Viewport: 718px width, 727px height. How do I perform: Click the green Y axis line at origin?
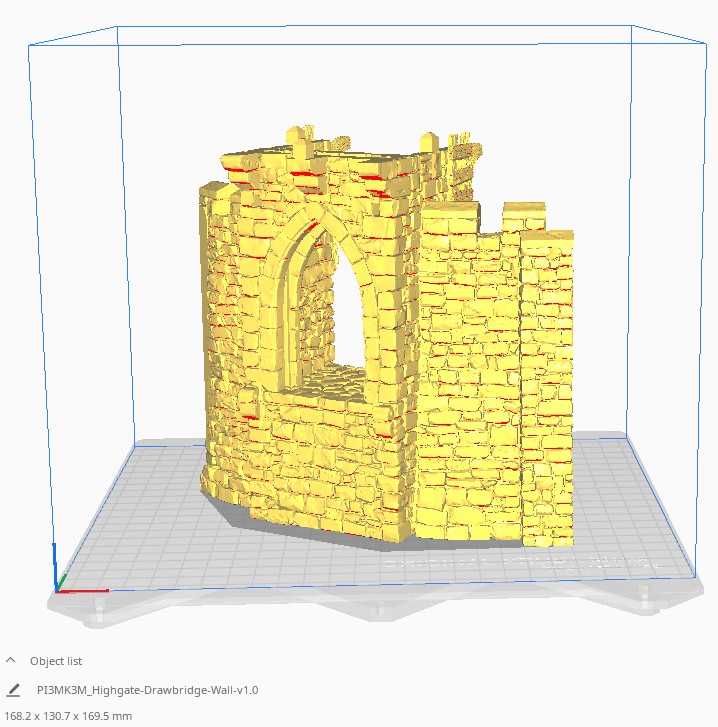click(62, 582)
